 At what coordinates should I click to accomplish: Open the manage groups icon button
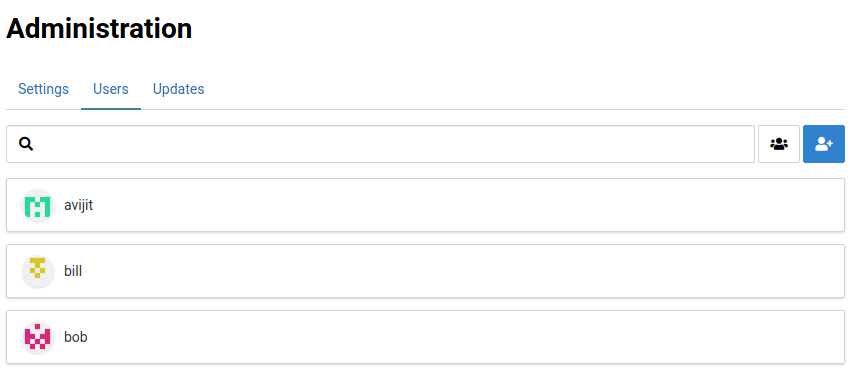pyautogui.click(x=779, y=144)
